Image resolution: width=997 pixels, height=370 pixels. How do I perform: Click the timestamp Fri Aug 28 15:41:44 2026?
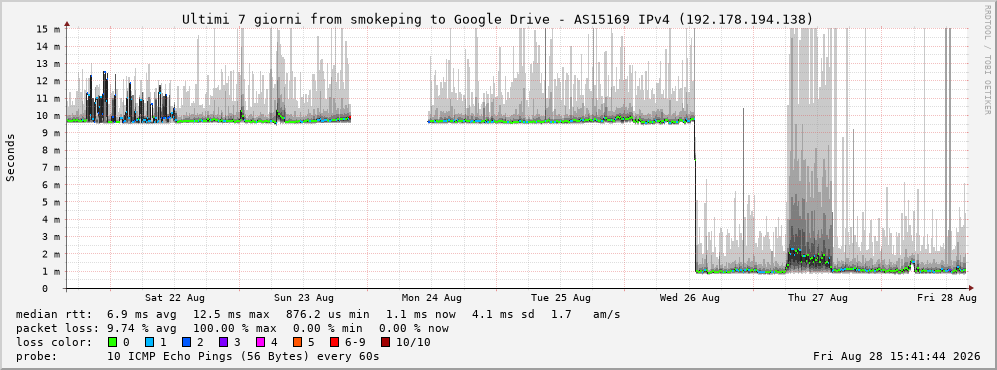(897, 356)
